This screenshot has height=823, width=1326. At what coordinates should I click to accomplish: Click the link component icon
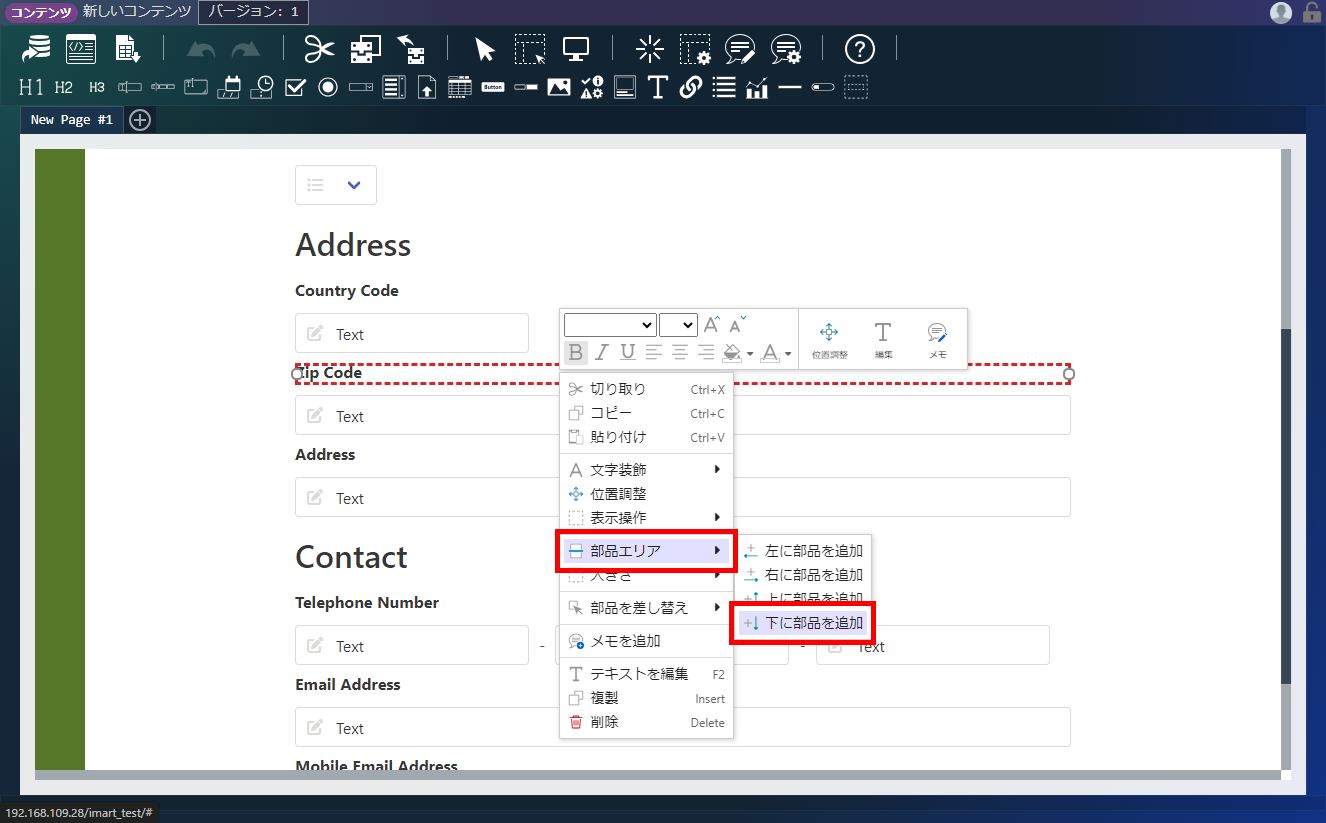(690, 87)
